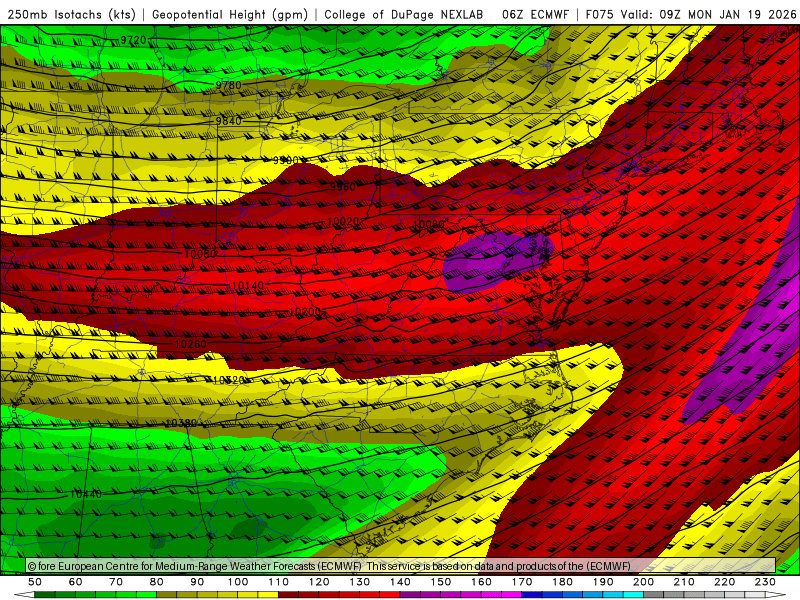Click the 9900 height contour label
The height and width of the screenshot is (600, 800).
click(286, 160)
